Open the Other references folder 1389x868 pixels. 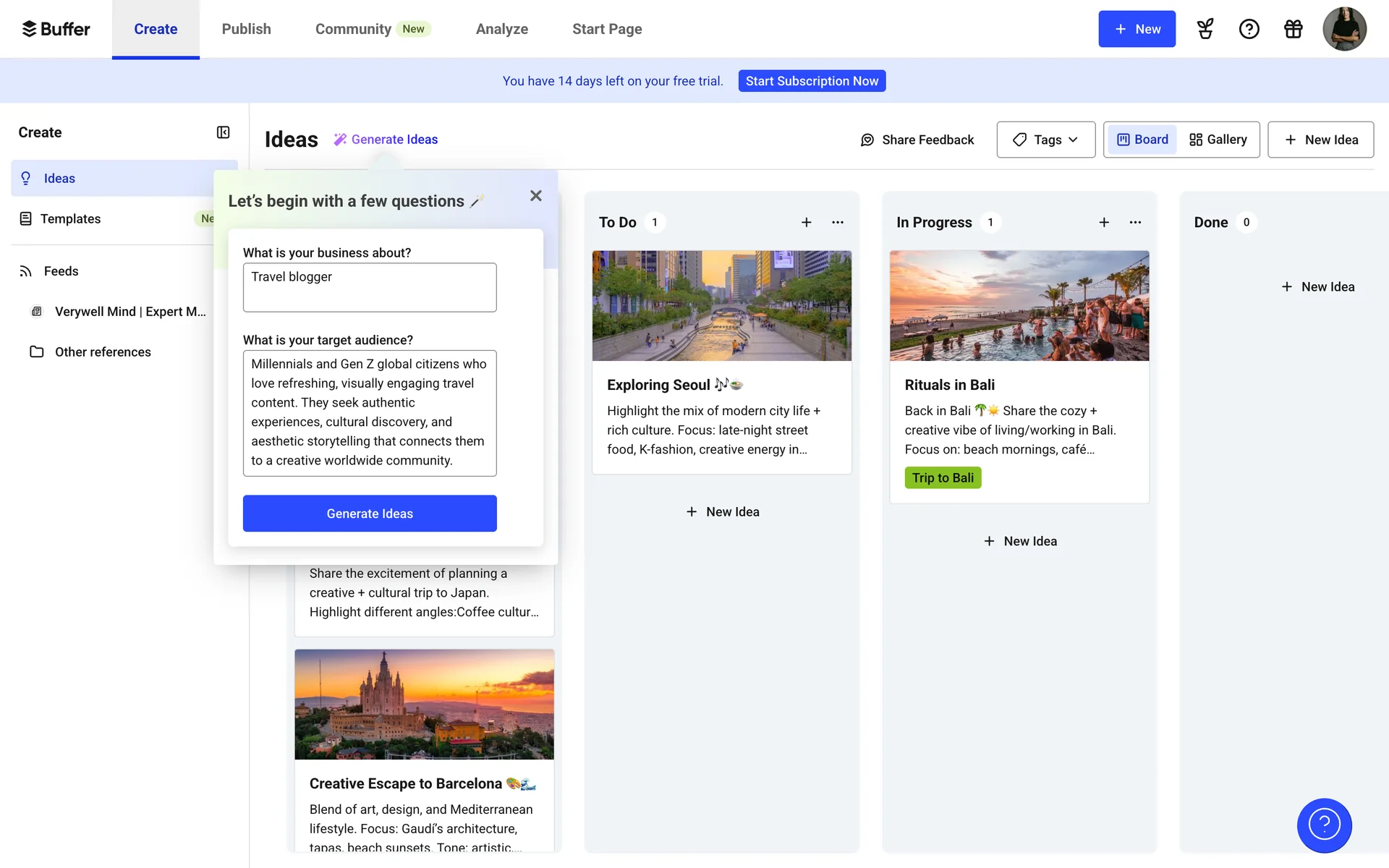[103, 352]
